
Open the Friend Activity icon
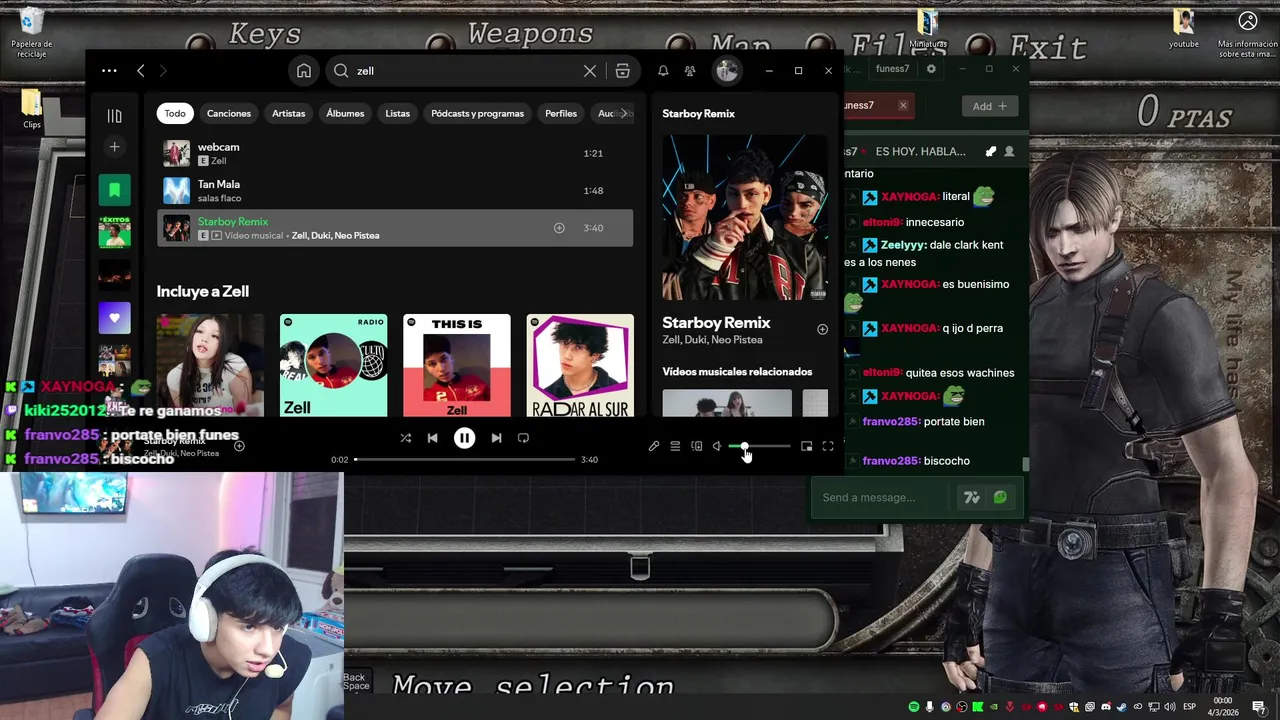coord(690,71)
